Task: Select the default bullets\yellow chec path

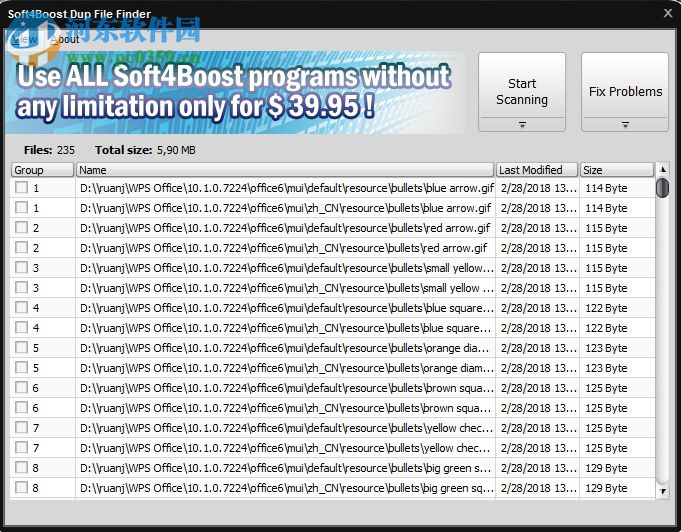Action: [287, 428]
